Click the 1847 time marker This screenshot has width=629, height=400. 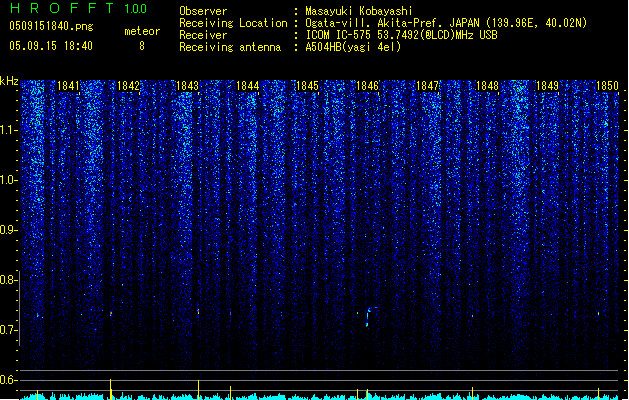pyautogui.click(x=428, y=86)
